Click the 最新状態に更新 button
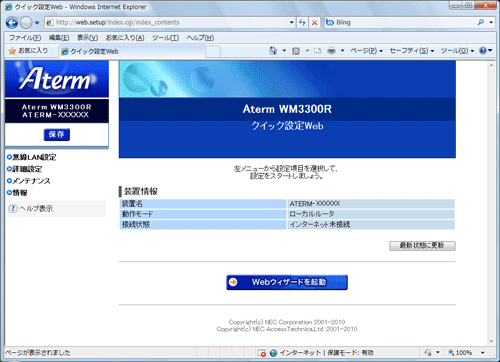 pos(422,246)
